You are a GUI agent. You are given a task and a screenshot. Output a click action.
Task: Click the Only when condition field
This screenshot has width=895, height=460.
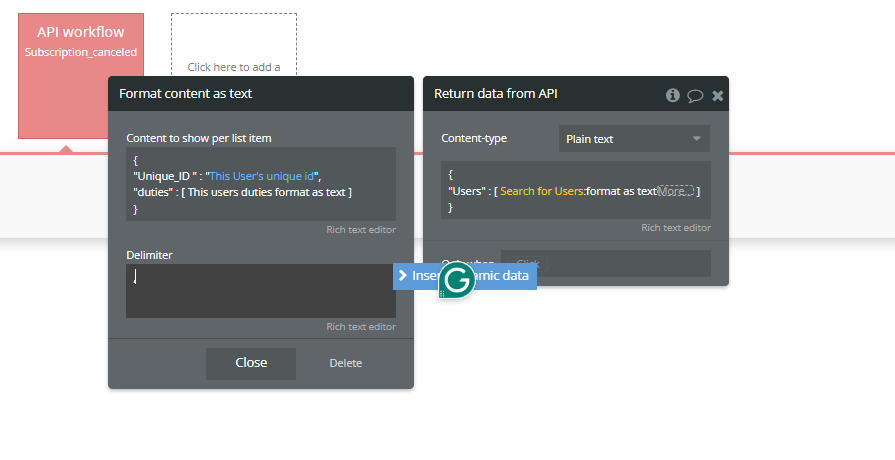(x=606, y=263)
